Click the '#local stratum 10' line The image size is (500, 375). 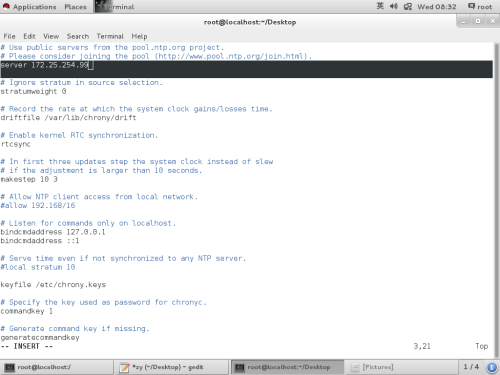[x=38, y=267]
